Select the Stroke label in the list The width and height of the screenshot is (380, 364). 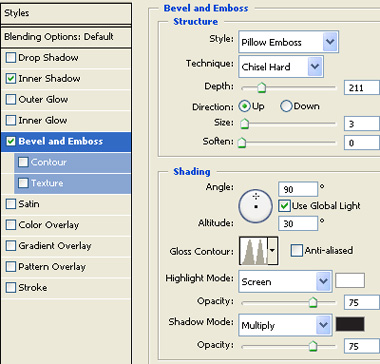33,288
